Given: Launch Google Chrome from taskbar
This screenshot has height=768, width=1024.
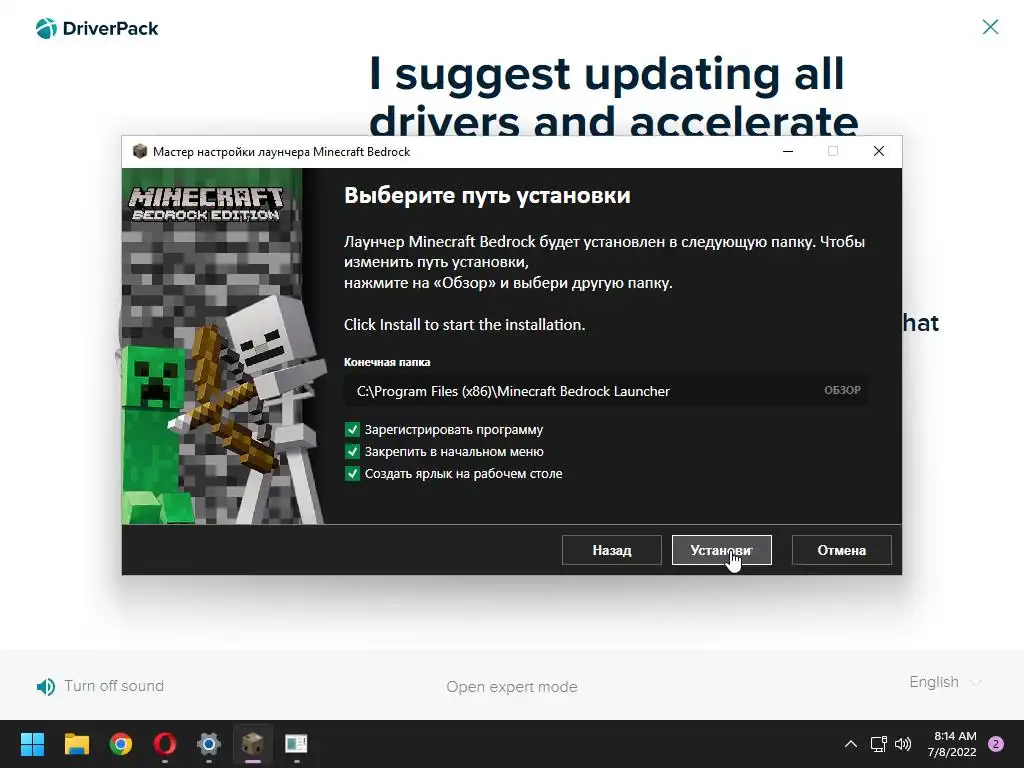Looking at the screenshot, I should point(120,744).
